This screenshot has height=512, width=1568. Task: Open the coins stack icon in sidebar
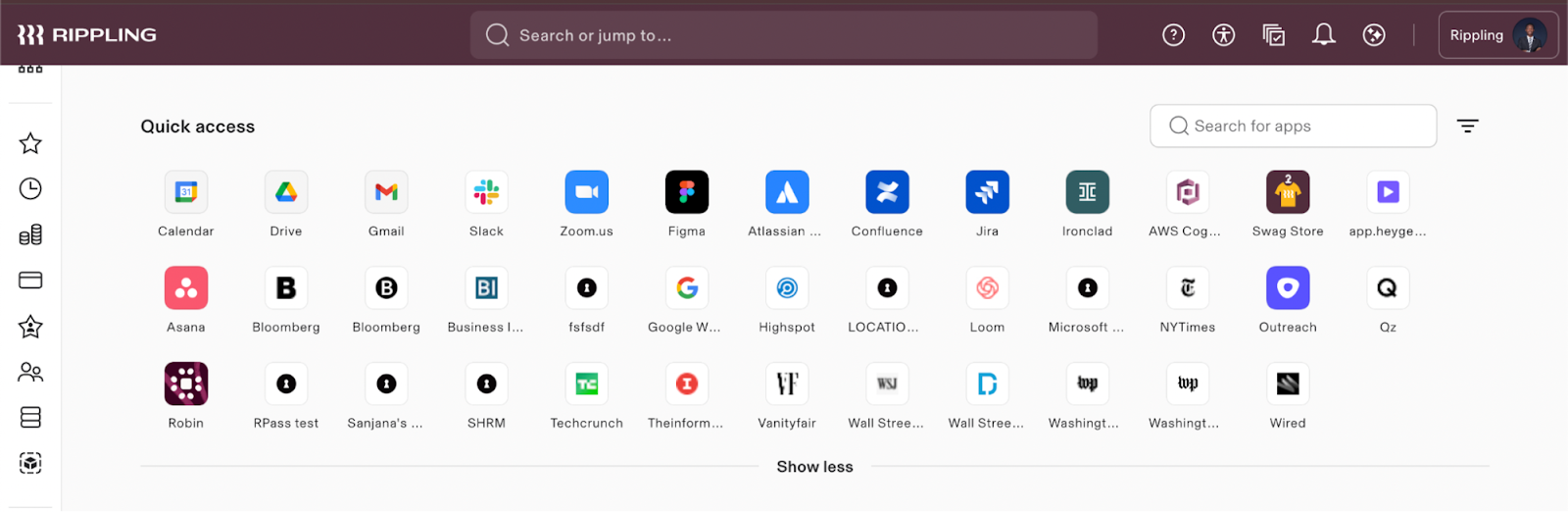[x=30, y=234]
